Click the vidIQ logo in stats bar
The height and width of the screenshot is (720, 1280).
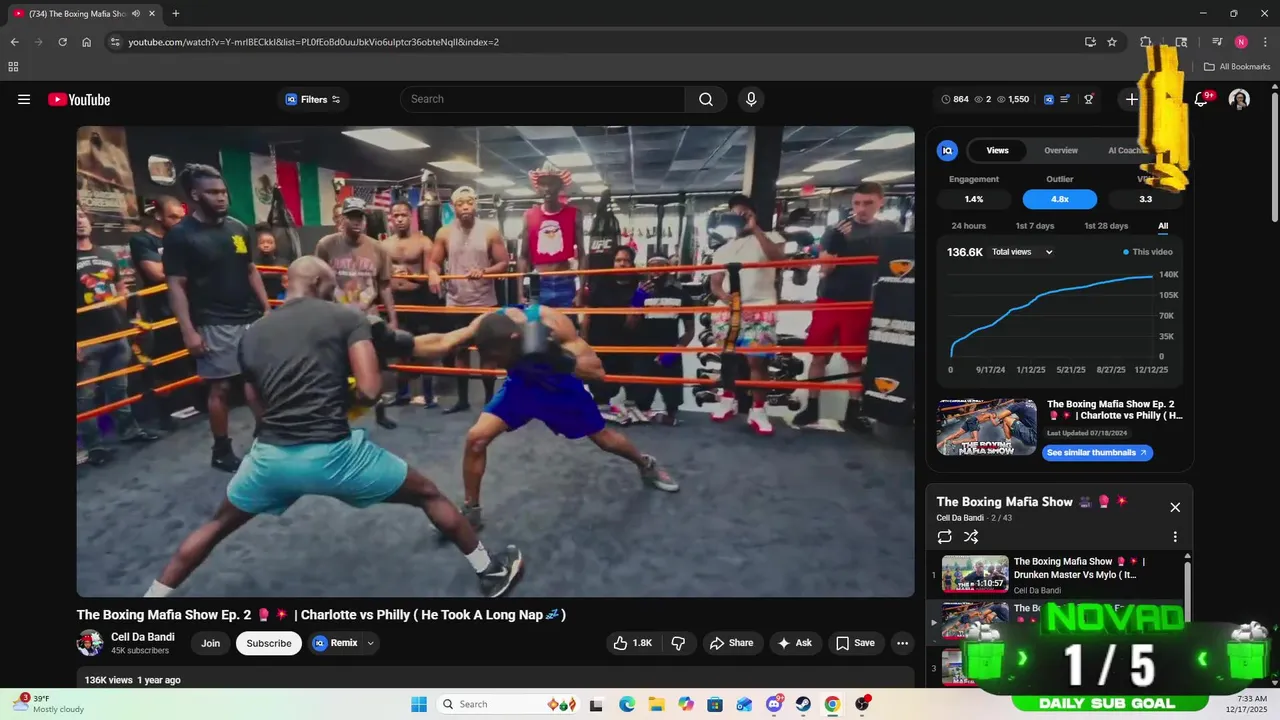[1049, 99]
